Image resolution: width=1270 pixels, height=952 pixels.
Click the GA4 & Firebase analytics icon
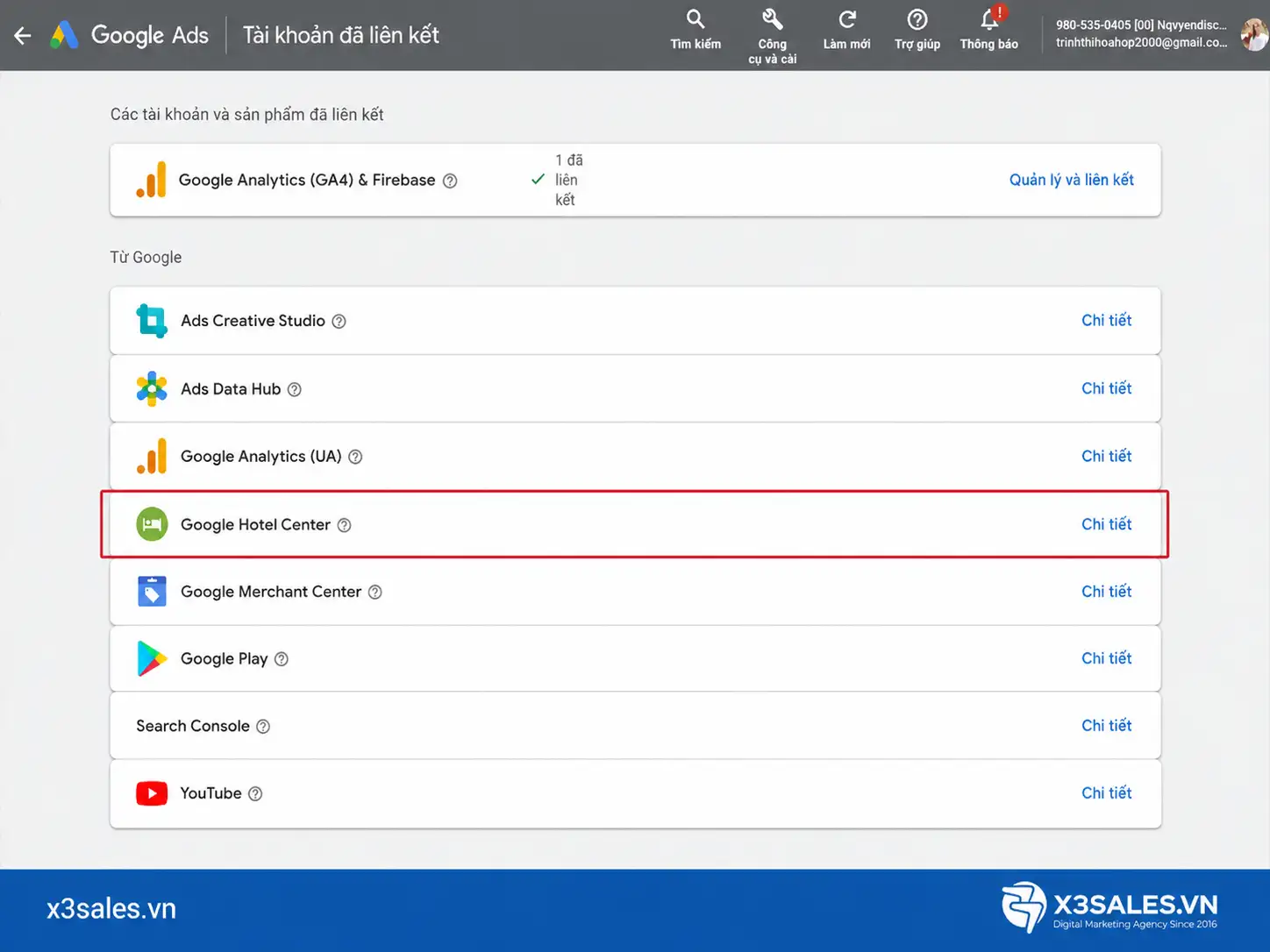(x=151, y=180)
